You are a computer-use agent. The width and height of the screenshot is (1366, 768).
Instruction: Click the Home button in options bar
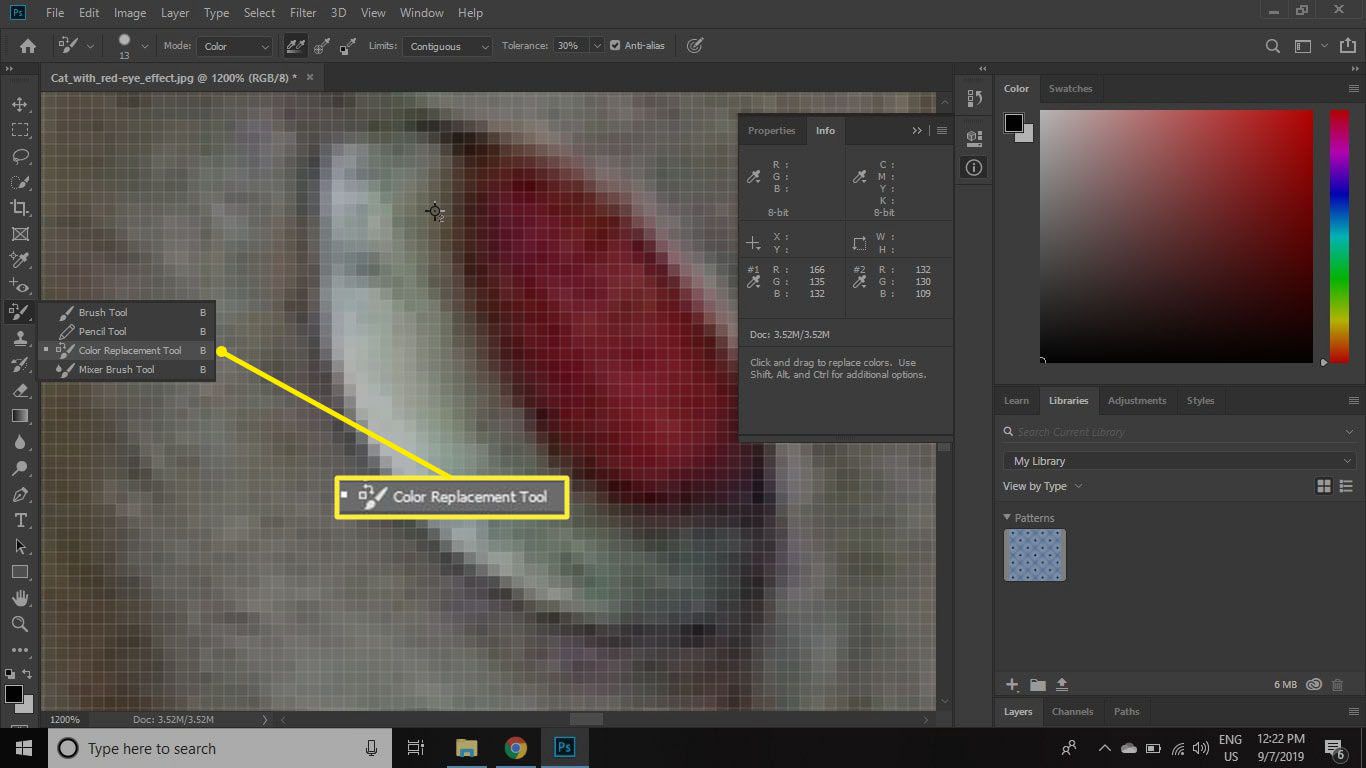pyautogui.click(x=28, y=46)
